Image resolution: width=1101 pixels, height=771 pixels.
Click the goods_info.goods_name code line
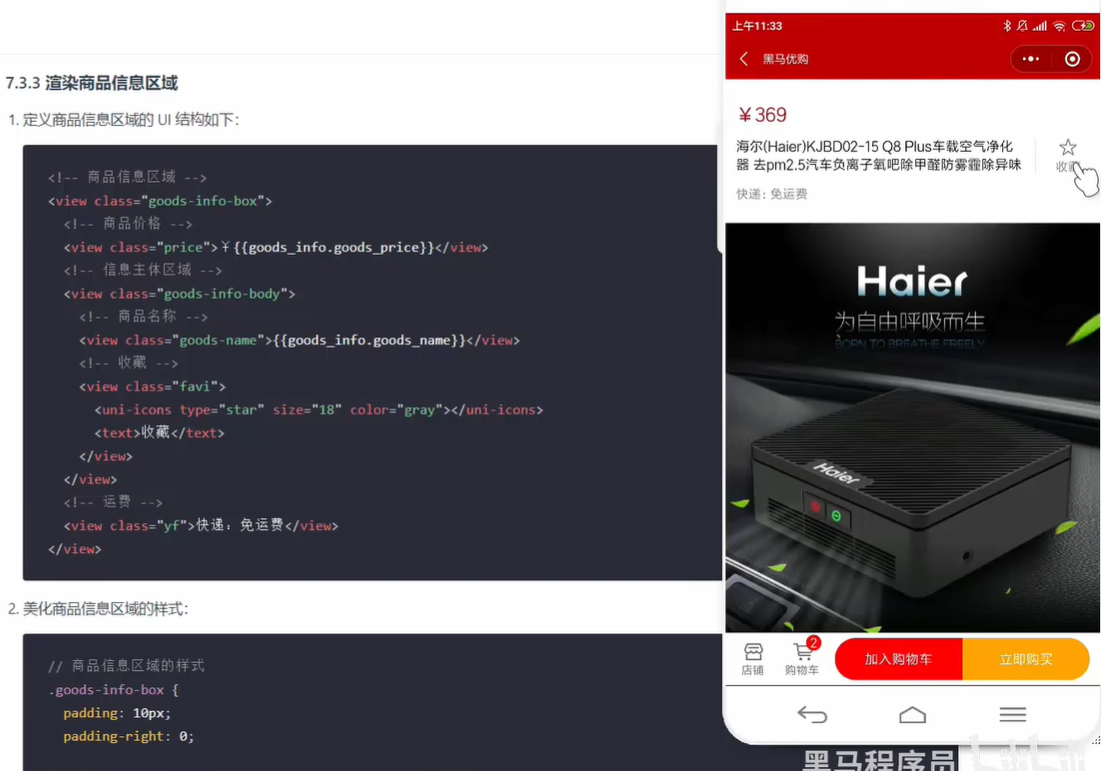click(299, 340)
